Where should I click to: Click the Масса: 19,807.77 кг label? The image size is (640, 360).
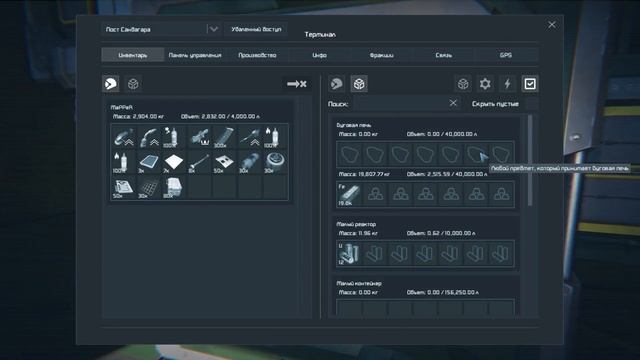point(364,174)
